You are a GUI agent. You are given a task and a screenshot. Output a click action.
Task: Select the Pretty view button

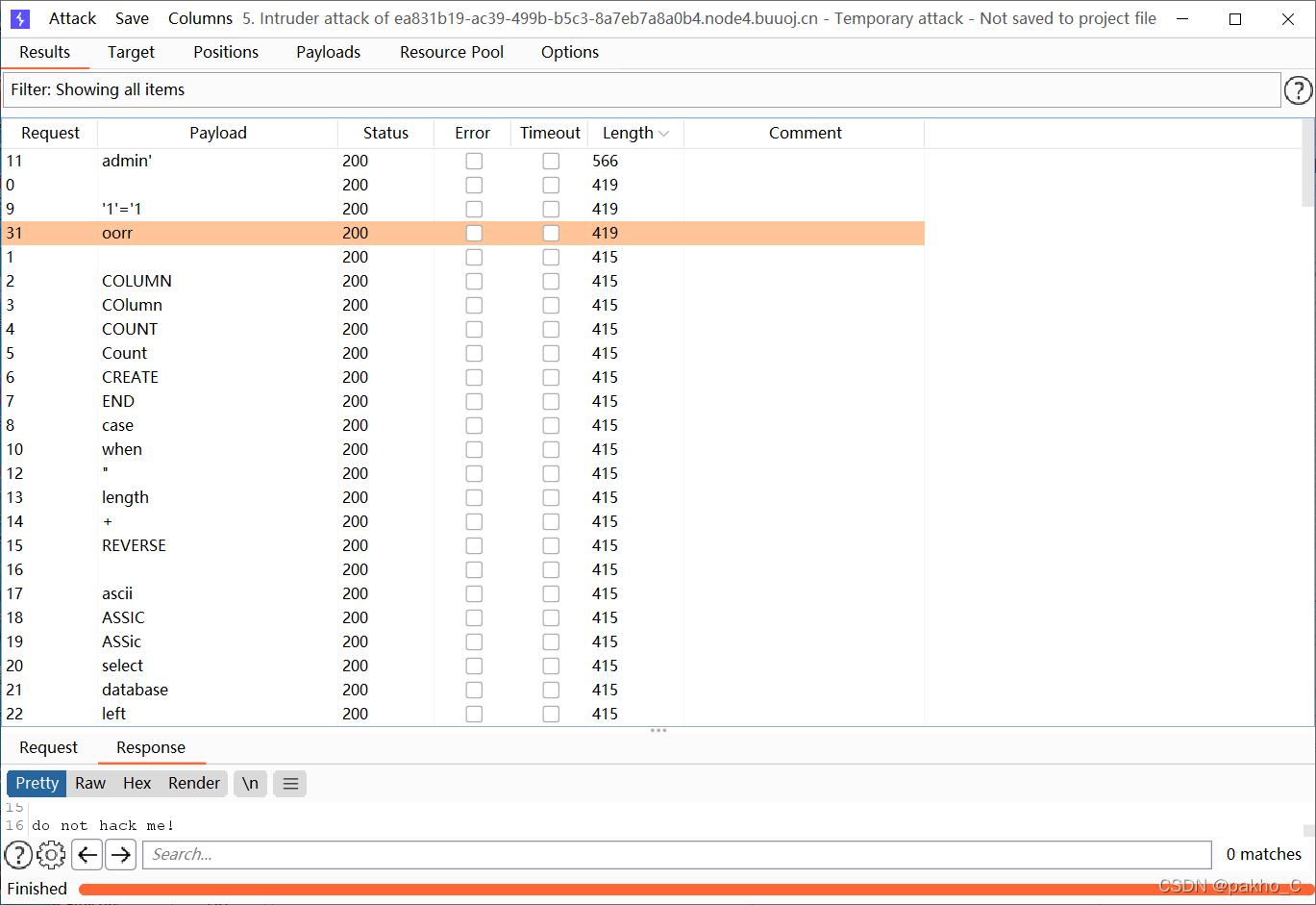[x=37, y=783]
